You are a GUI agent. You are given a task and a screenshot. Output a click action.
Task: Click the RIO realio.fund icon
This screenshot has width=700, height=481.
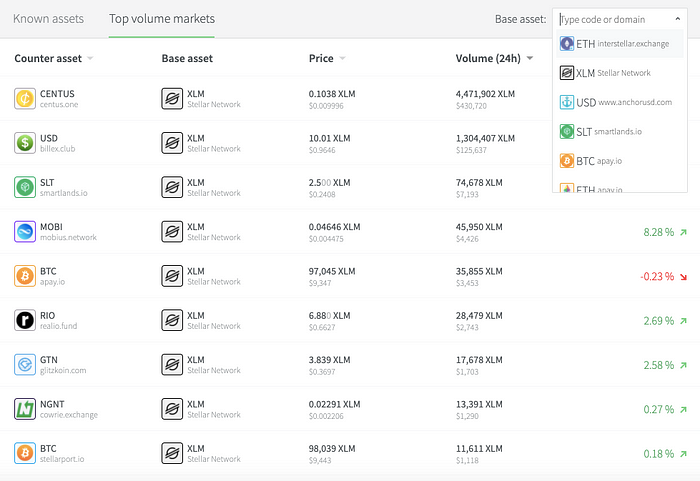[25, 320]
